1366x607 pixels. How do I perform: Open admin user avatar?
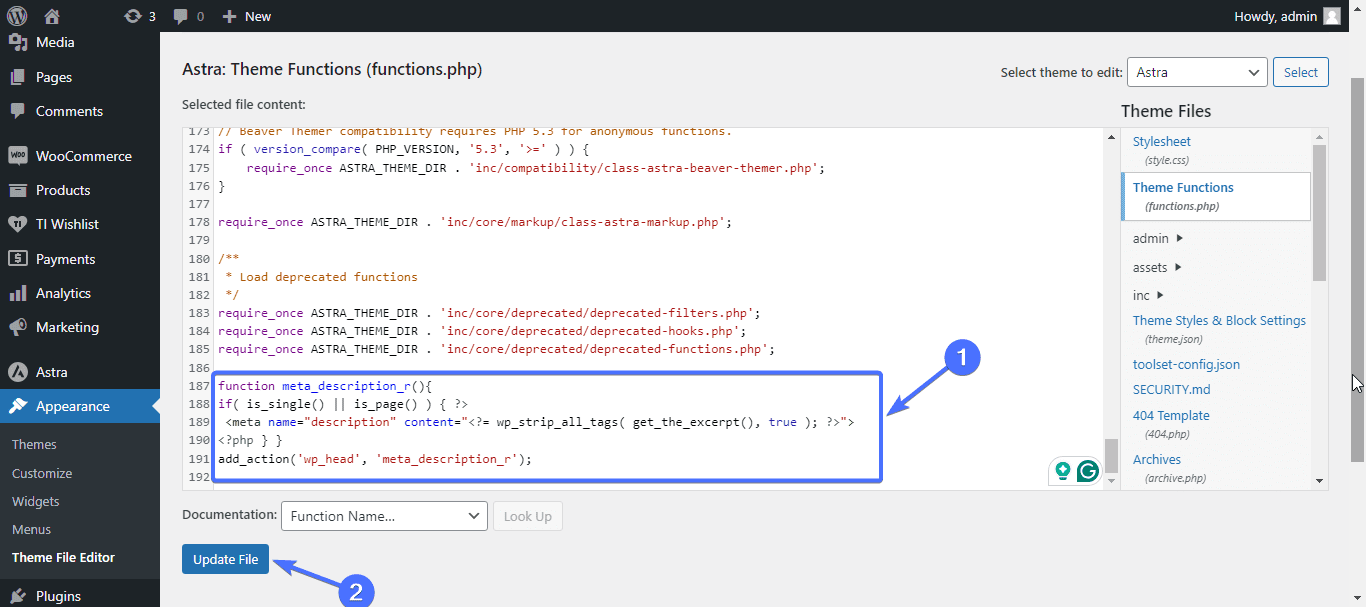click(1332, 16)
